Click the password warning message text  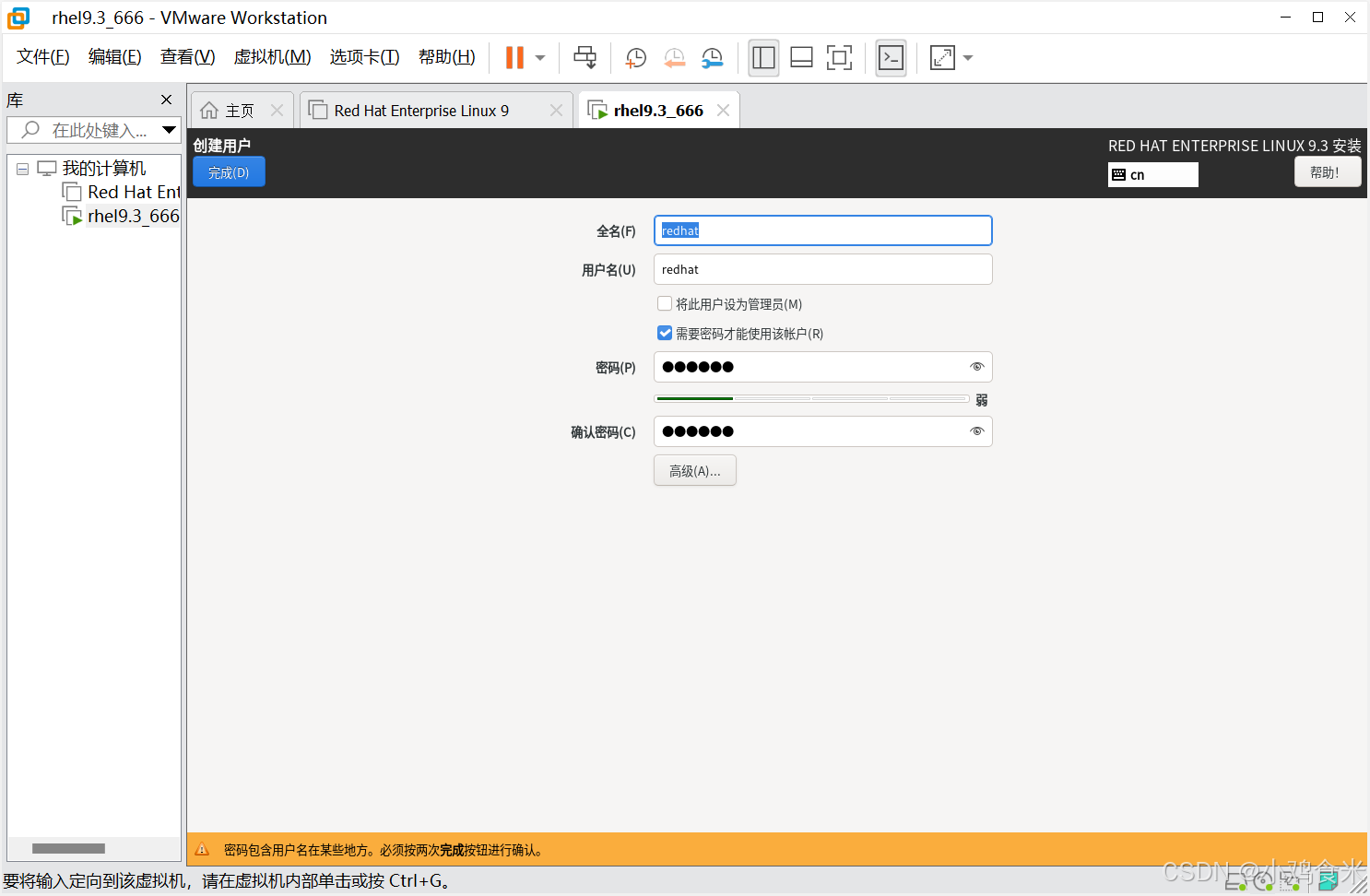pos(386,850)
